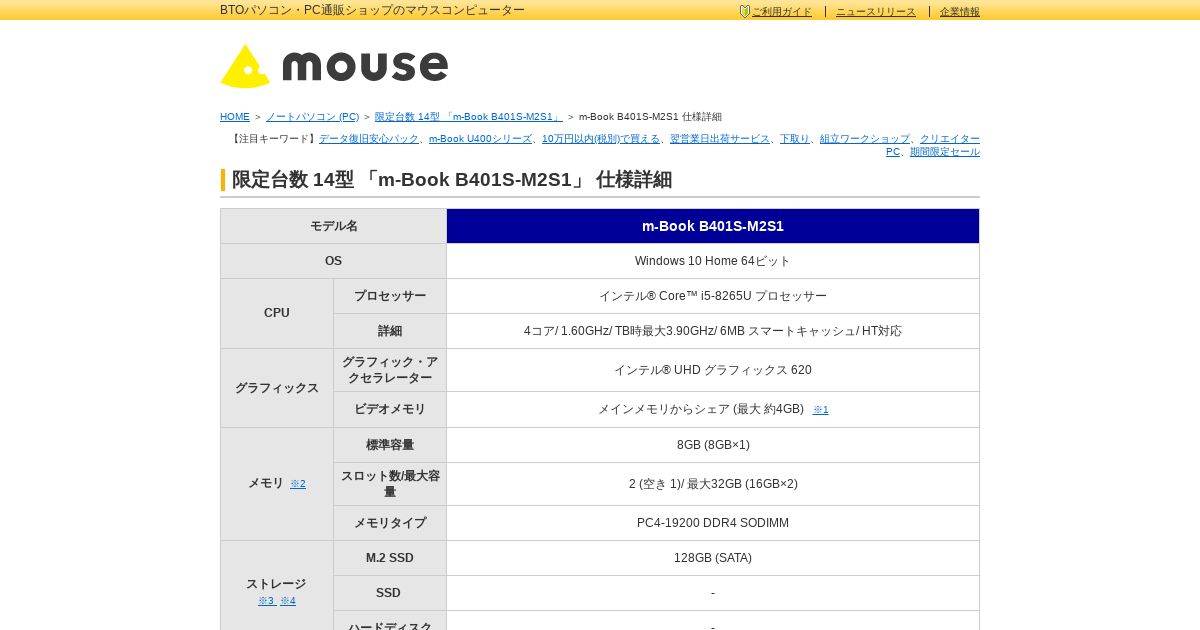
Task: Open 期間限定セール keyword link
Action: (x=945, y=152)
